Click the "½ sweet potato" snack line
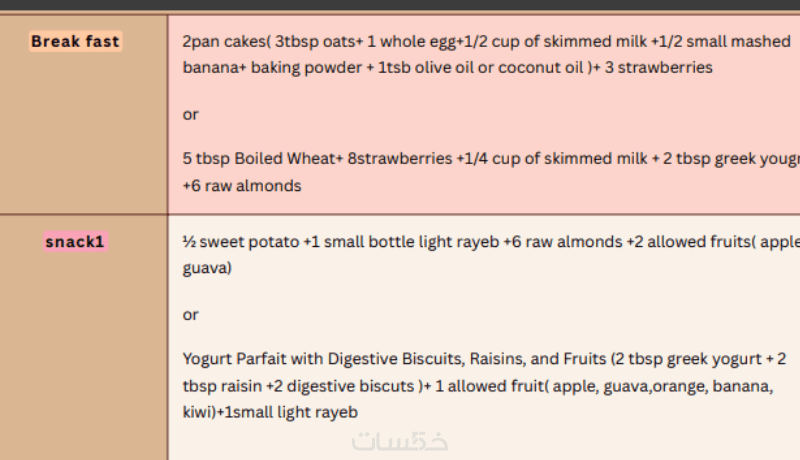The height and width of the screenshot is (460, 800). click(490, 243)
